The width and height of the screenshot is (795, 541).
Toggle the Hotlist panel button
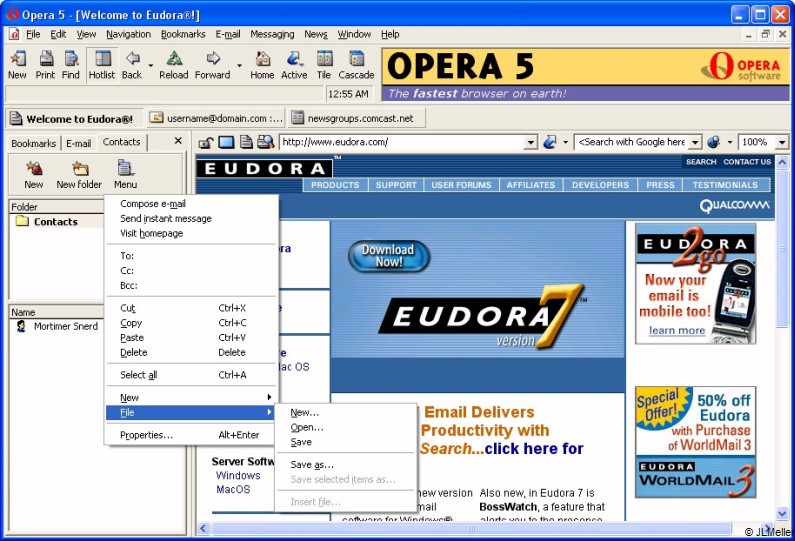click(x=102, y=65)
